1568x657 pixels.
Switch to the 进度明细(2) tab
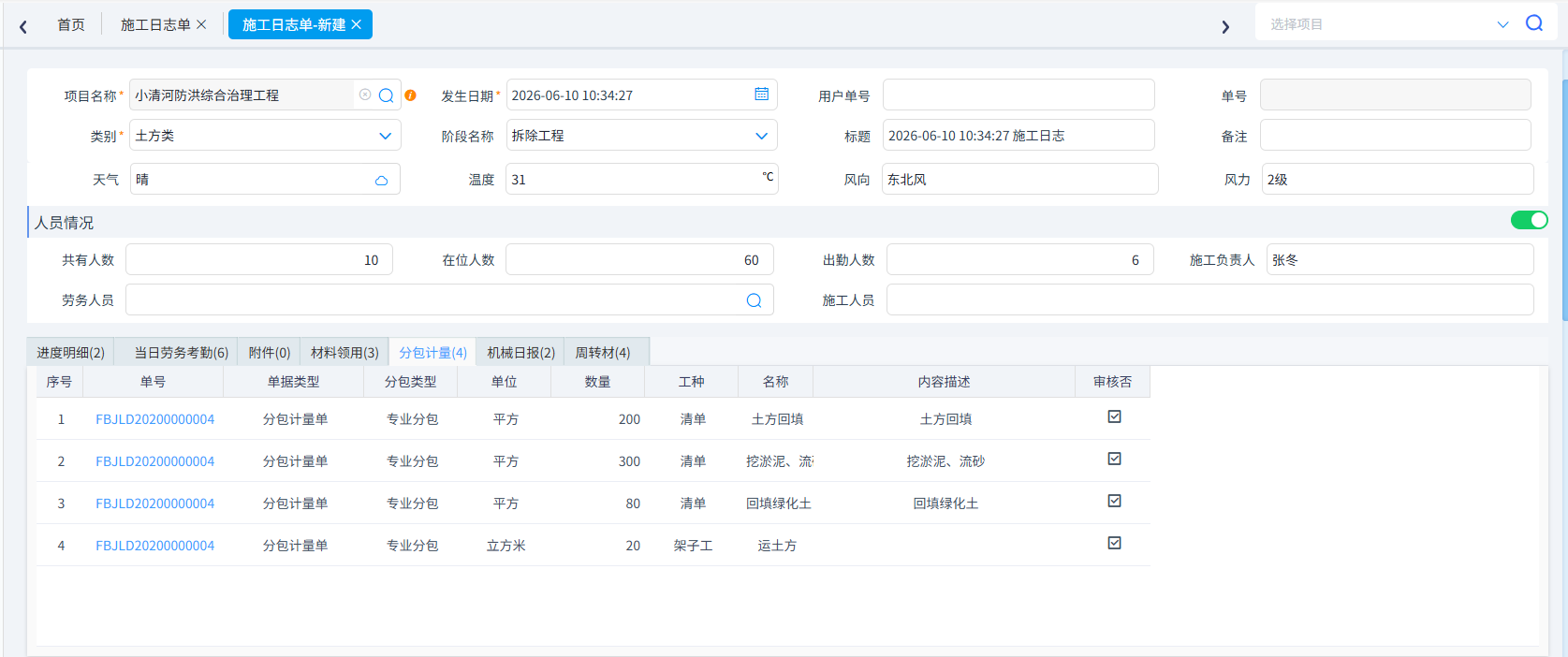(71, 352)
